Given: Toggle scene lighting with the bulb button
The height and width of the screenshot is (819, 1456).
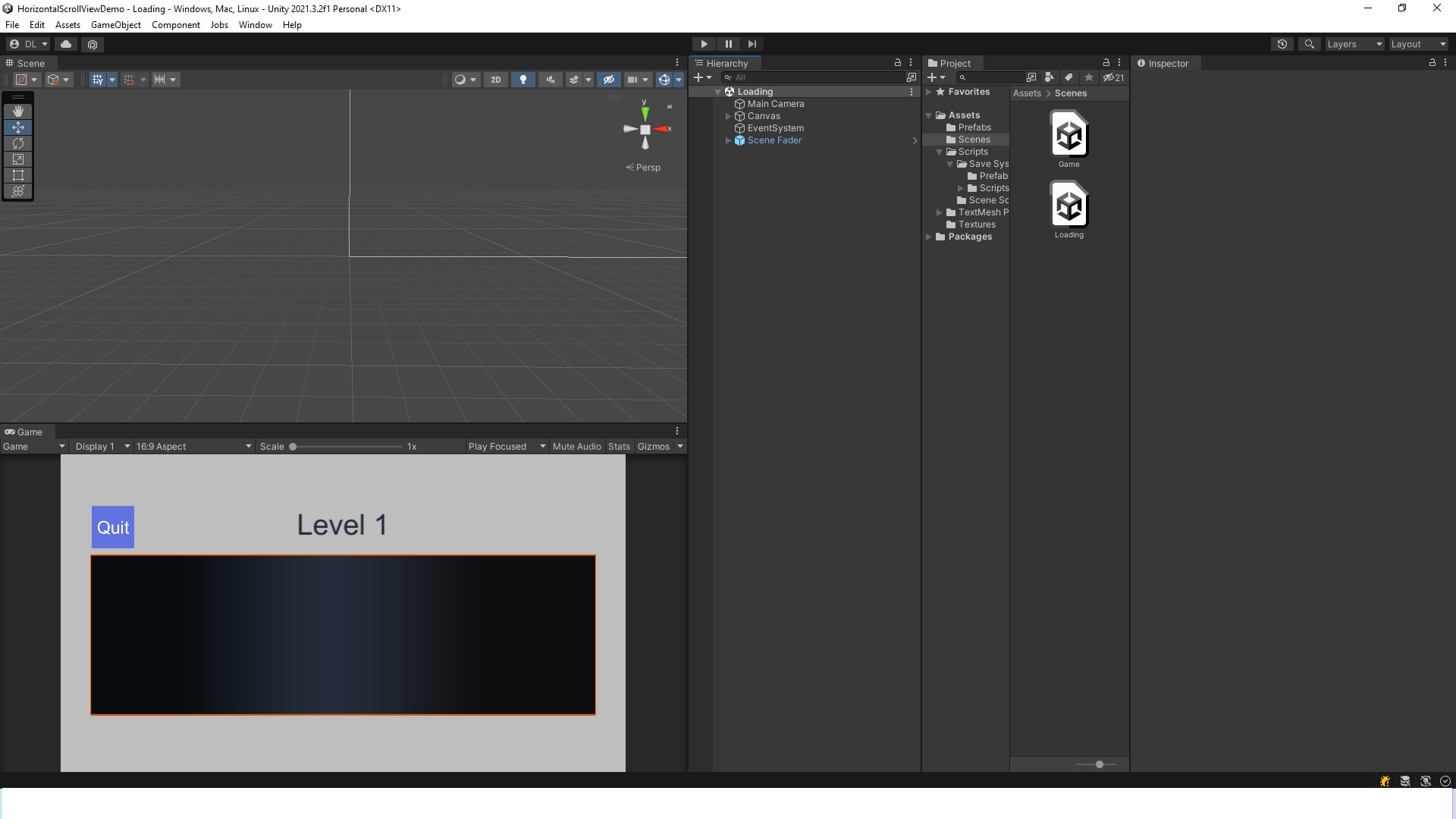Looking at the screenshot, I should pos(523,79).
